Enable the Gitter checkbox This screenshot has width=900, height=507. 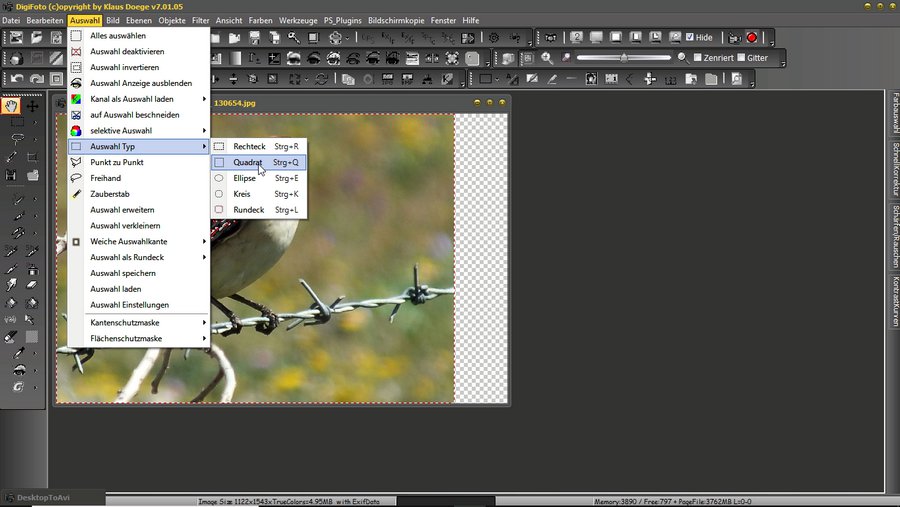pyautogui.click(x=741, y=58)
